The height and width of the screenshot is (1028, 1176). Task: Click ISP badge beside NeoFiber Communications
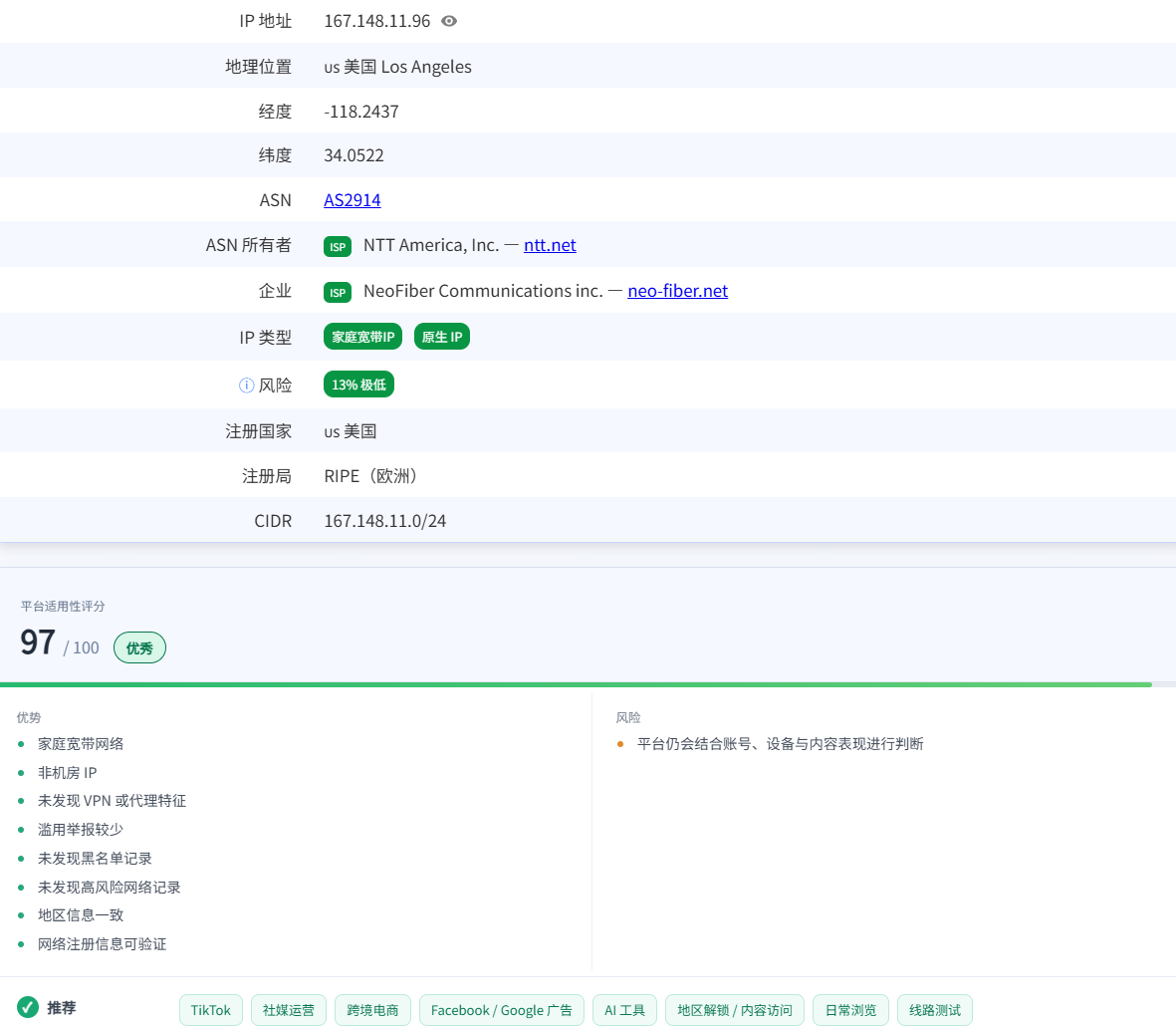(x=338, y=292)
